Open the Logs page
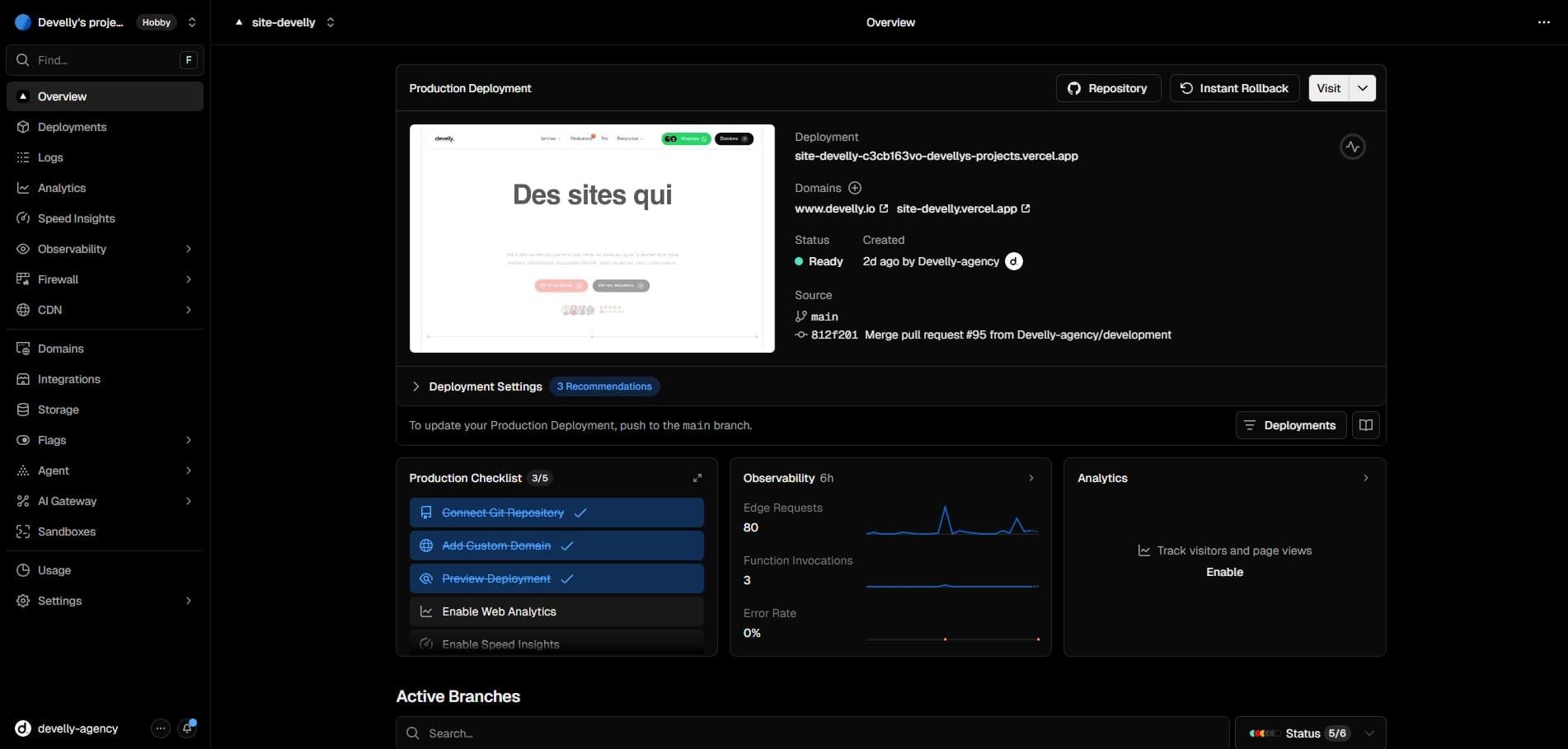The width and height of the screenshot is (1568, 749). pos(105,157)
